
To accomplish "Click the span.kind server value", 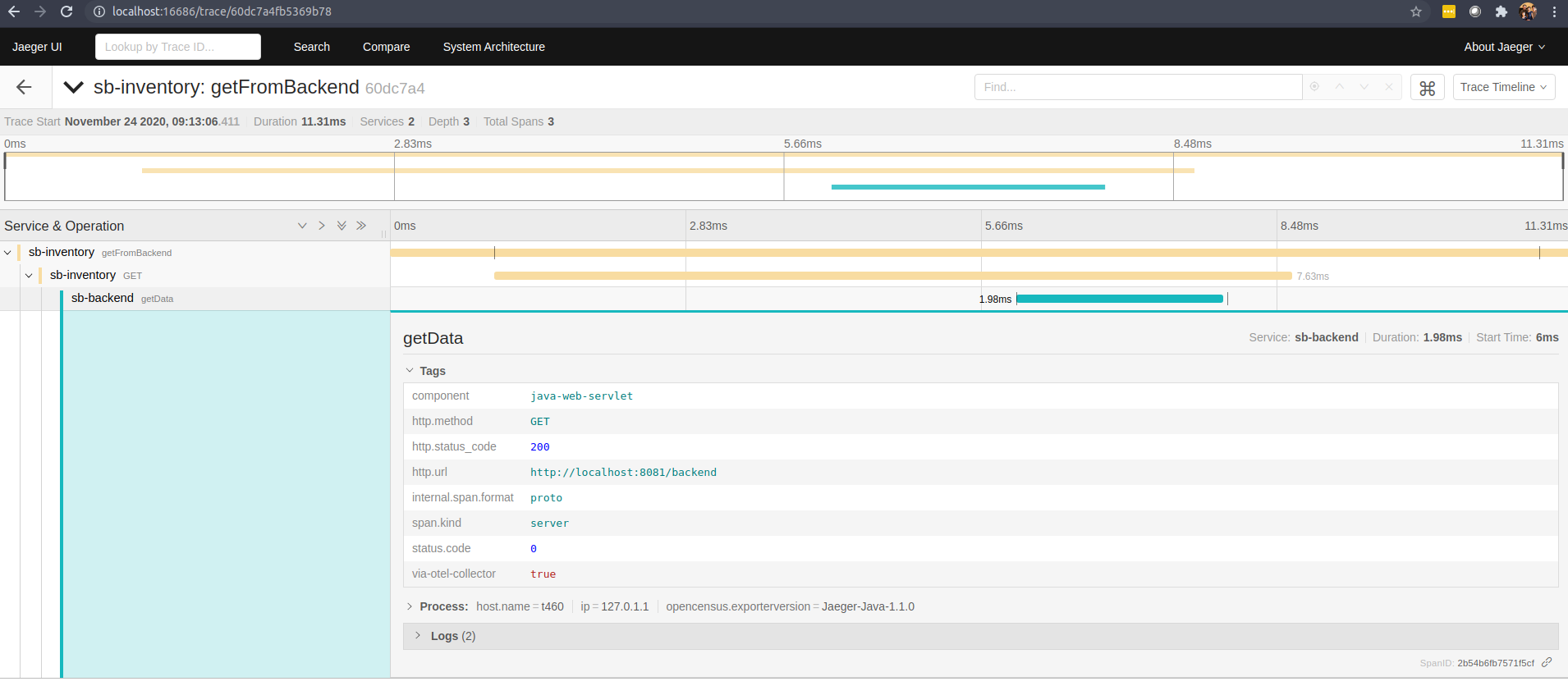I will [x=549, y=523].
